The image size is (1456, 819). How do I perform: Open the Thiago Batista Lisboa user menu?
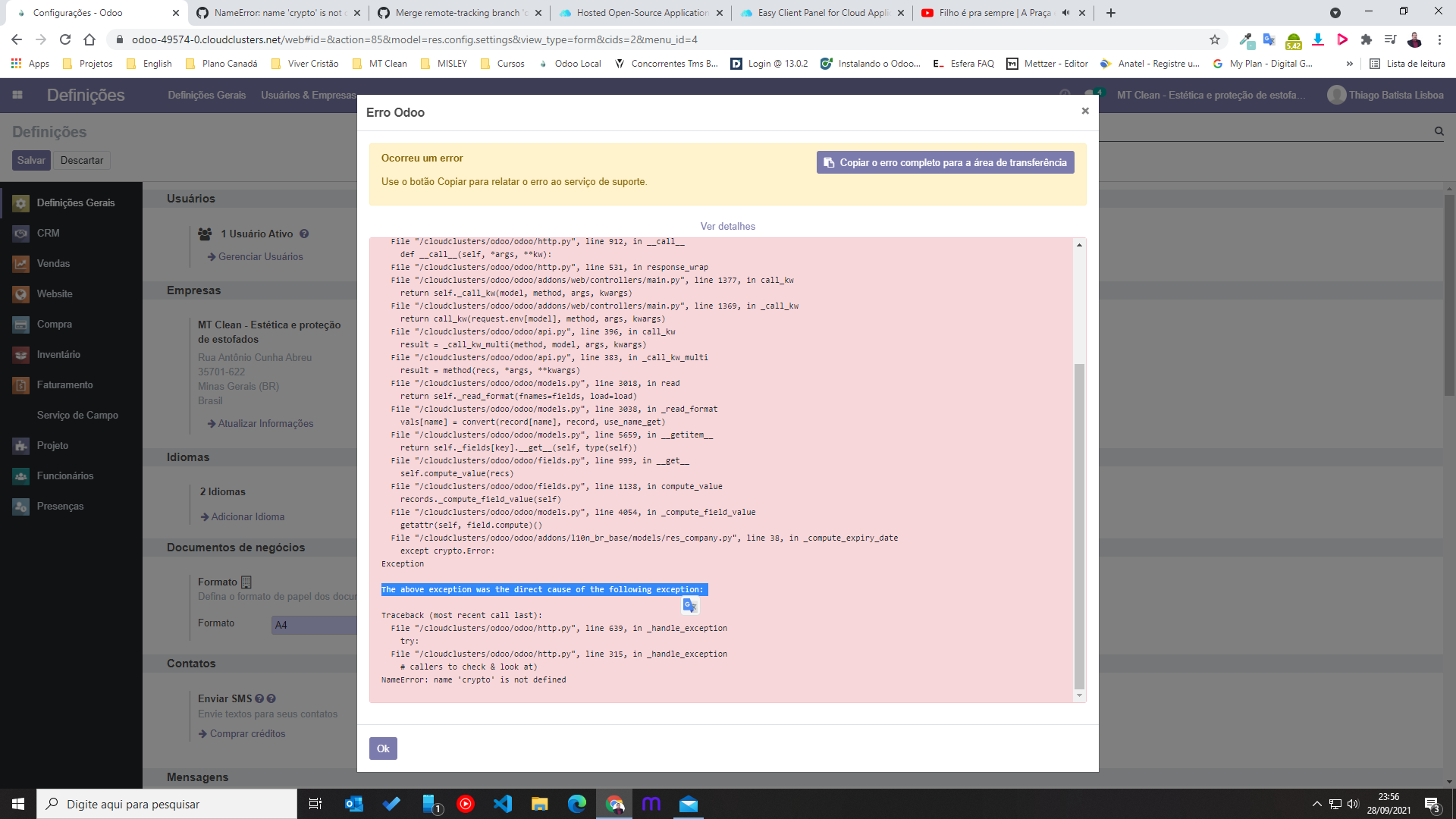pos(1387,95)
